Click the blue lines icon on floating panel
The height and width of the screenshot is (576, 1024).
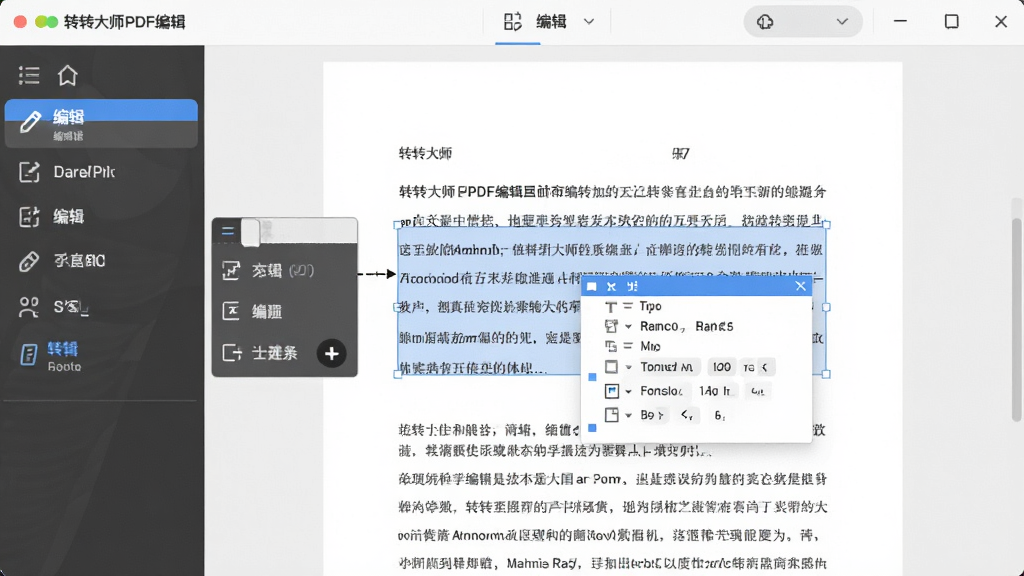click(x=228, y=231)
